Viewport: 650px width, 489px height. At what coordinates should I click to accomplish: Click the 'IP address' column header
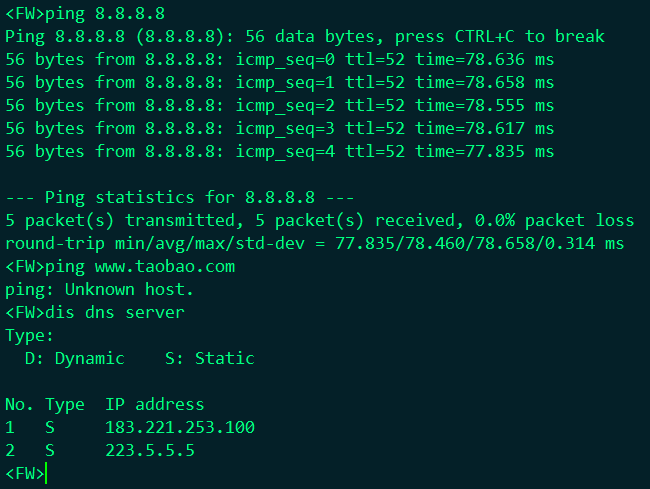(154, 404)
